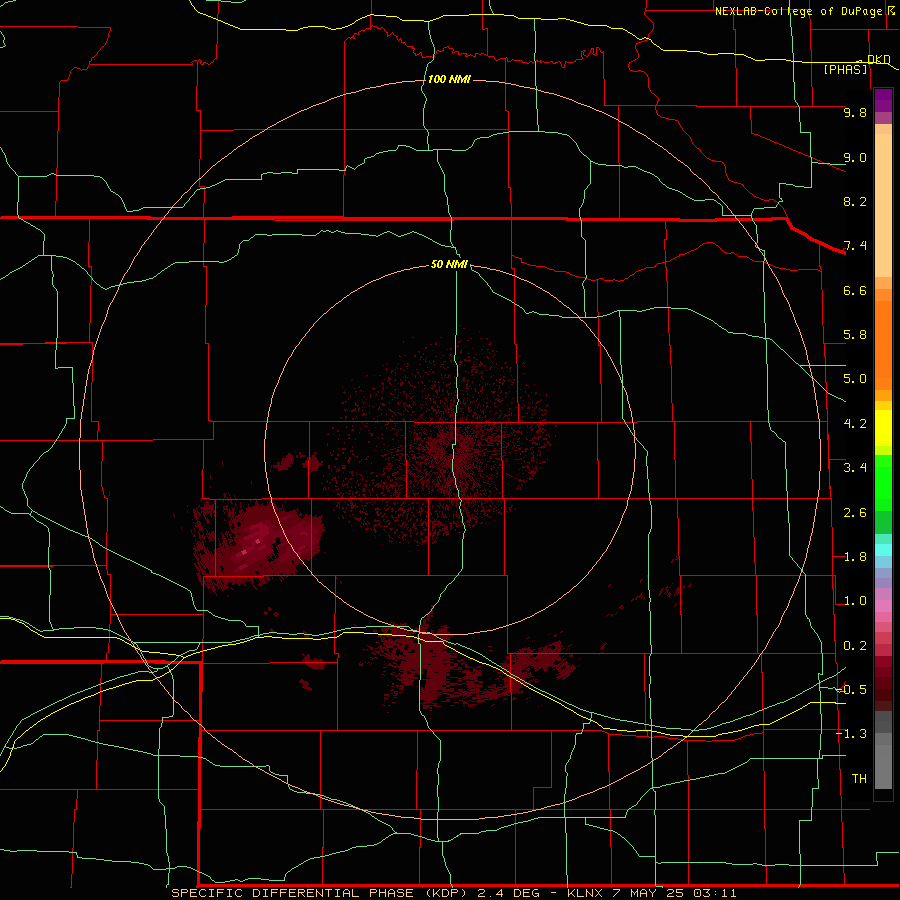Click the 100 NMI range ring label
Screen dimensions: 900x900
click(449, 79)
